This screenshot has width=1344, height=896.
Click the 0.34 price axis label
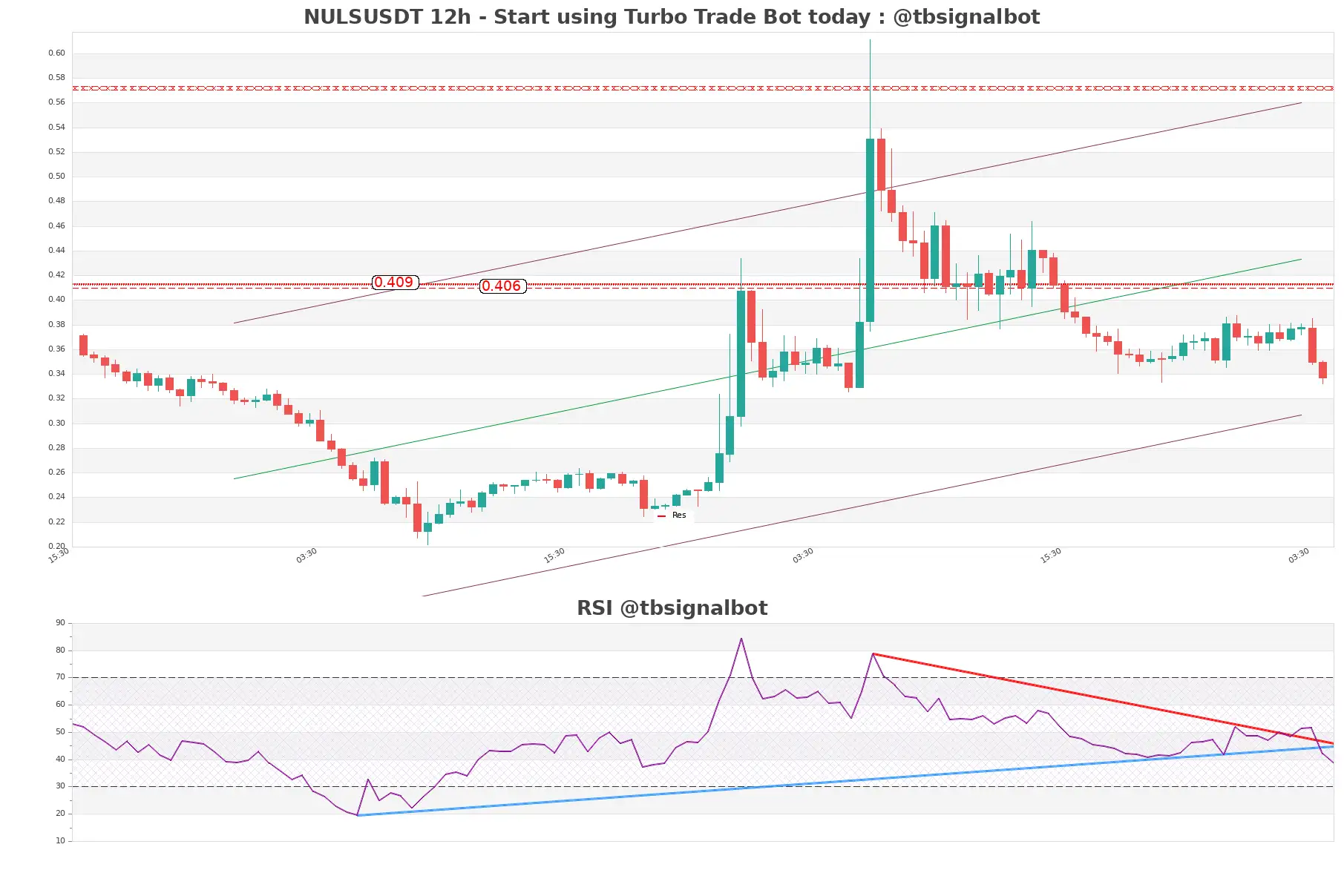(x=56, y=373)
